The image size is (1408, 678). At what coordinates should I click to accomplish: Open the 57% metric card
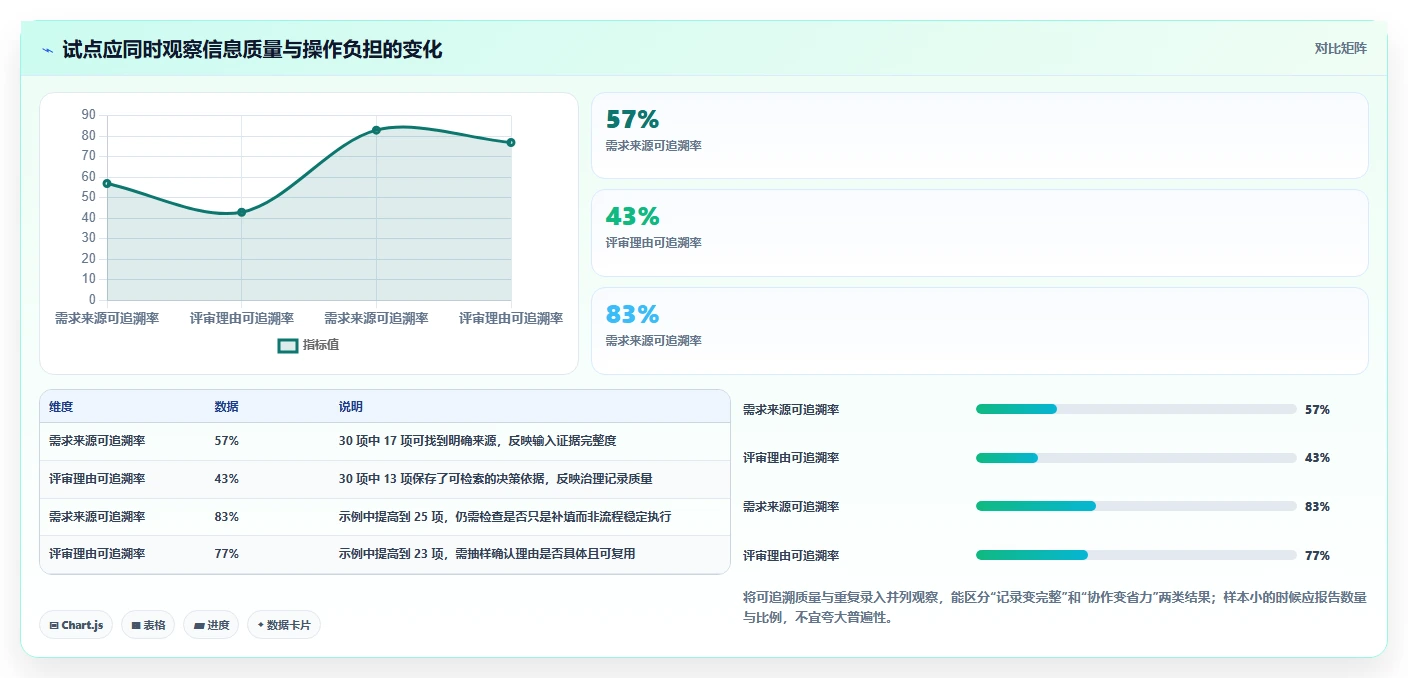[x=980, y=136]
